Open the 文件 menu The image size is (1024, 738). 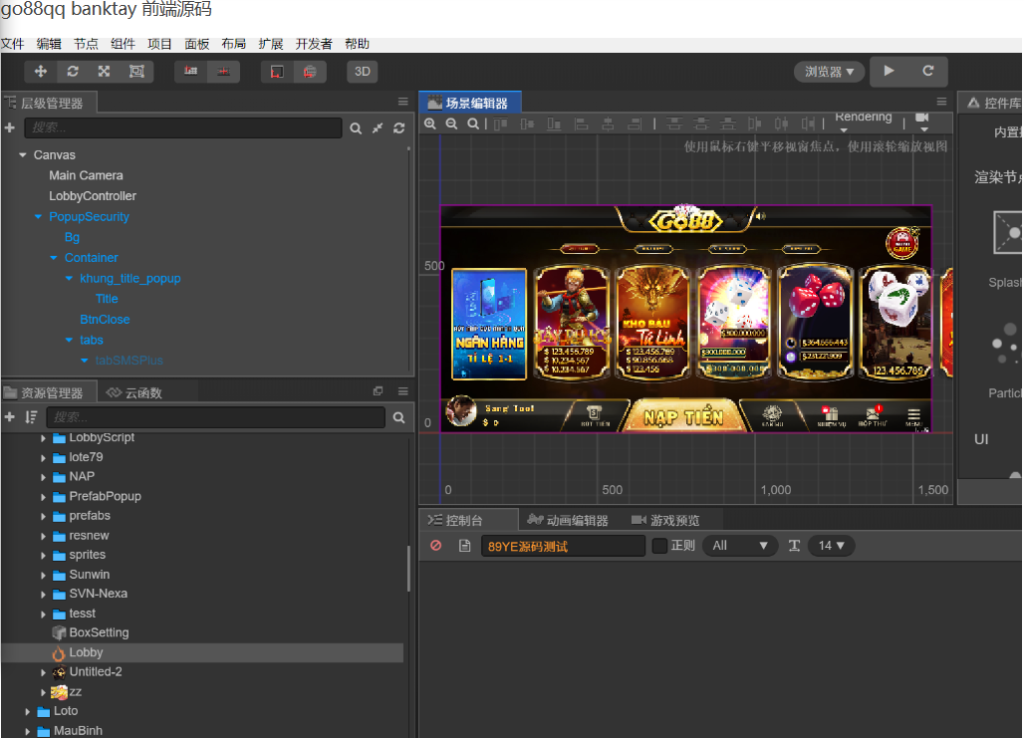tap(12, 44)
